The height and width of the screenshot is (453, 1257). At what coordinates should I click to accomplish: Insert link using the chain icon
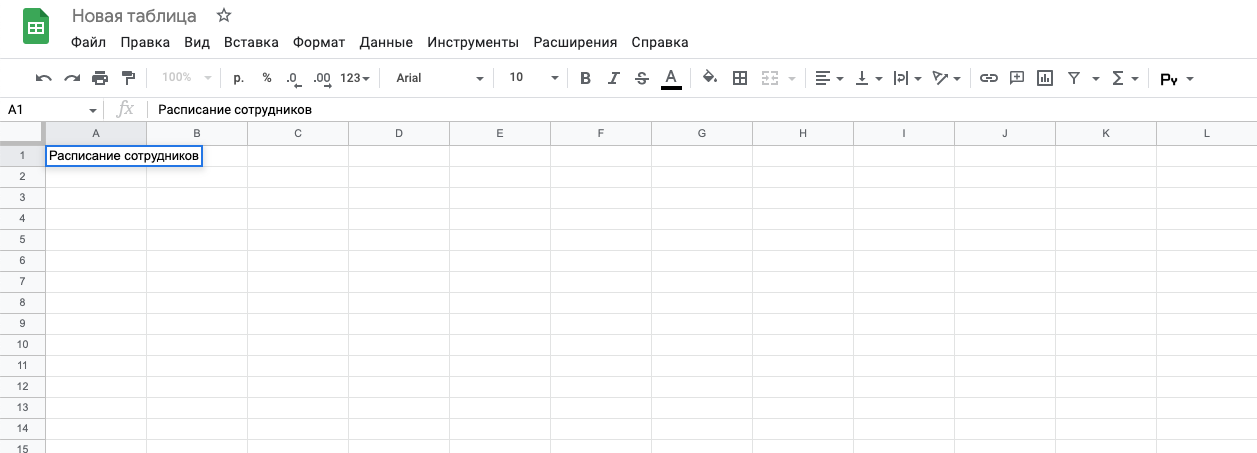[x=988, y=78]
